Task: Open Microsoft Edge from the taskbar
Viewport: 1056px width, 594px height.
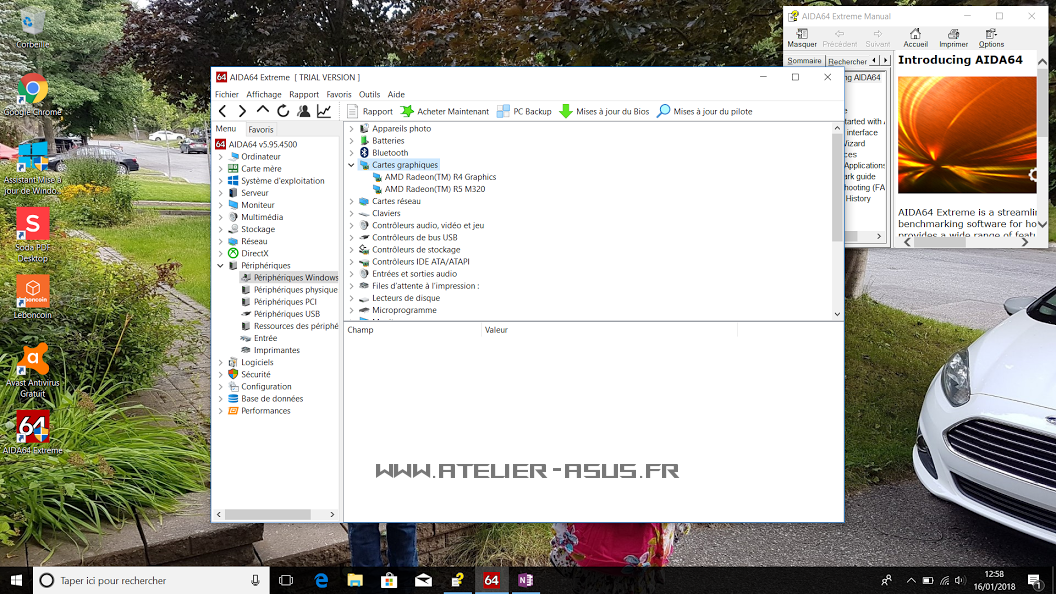Action: click(x=321, y=580)
